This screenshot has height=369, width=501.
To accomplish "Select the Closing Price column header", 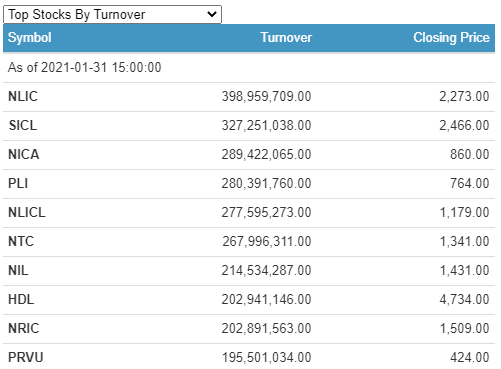I will (x=451, y=37).
